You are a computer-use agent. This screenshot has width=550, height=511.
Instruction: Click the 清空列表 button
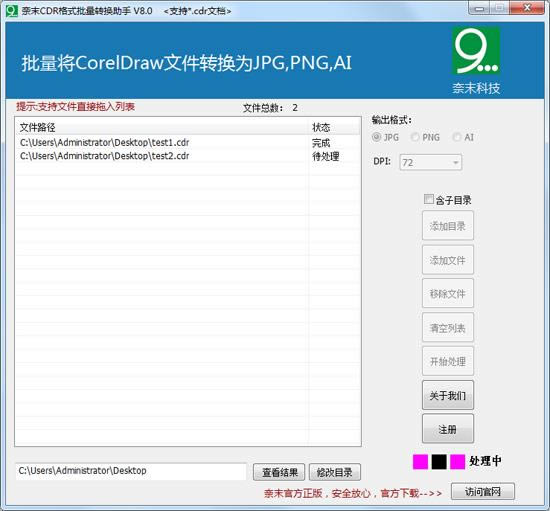tap(448, 328)
